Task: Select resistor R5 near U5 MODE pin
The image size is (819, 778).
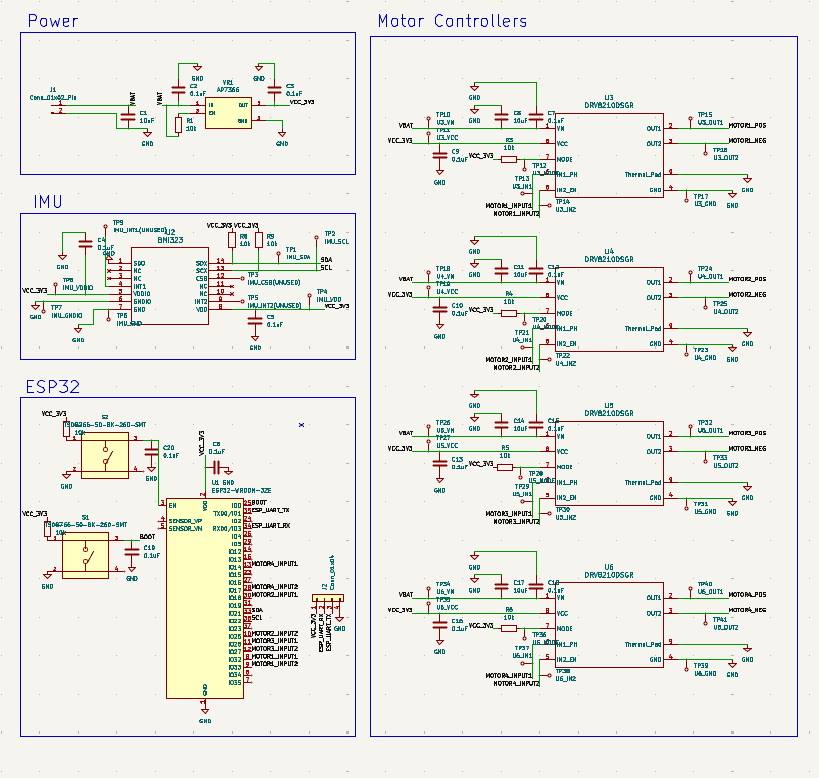Action: (x=505, y=467)
